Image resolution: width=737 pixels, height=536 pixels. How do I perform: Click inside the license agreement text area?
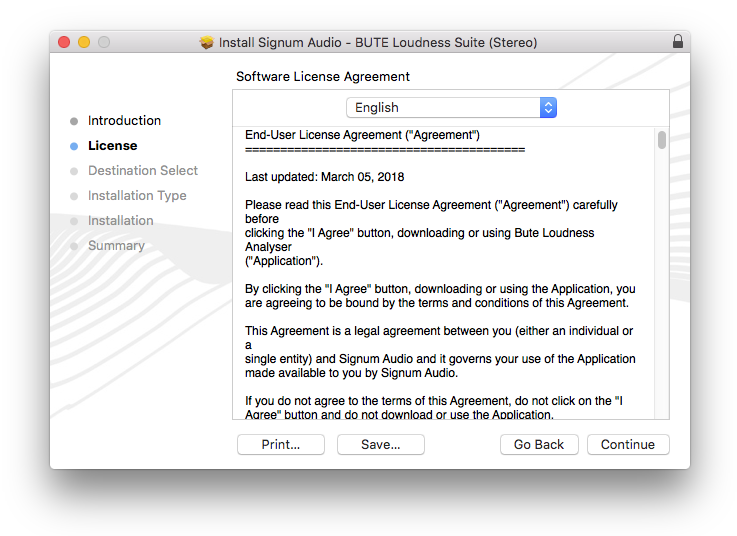(x=440, y=300)
